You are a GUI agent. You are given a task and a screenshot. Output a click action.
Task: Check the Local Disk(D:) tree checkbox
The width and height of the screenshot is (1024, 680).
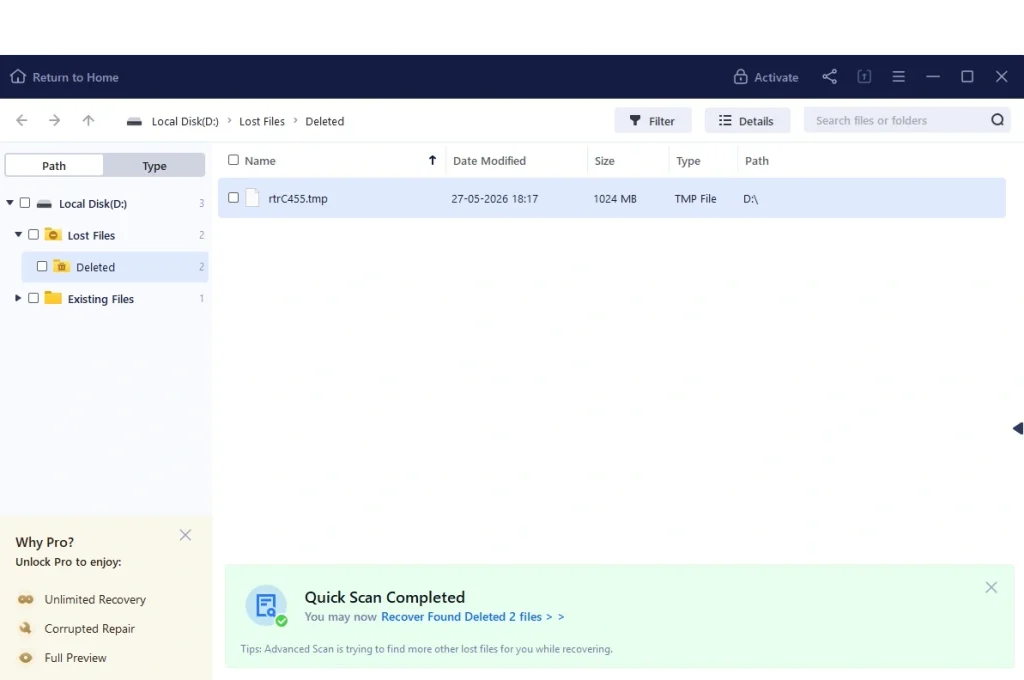[x=25, y=203]
